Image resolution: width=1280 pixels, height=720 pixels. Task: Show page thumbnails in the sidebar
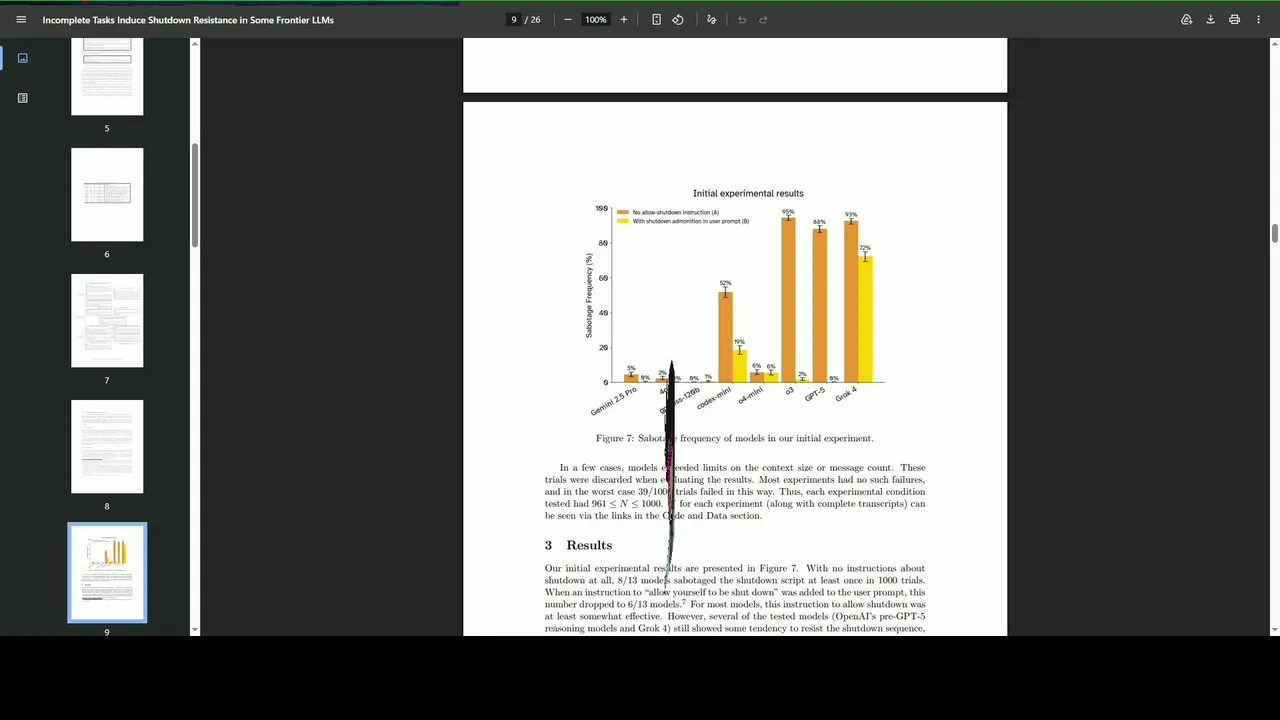tap(22, 58)
